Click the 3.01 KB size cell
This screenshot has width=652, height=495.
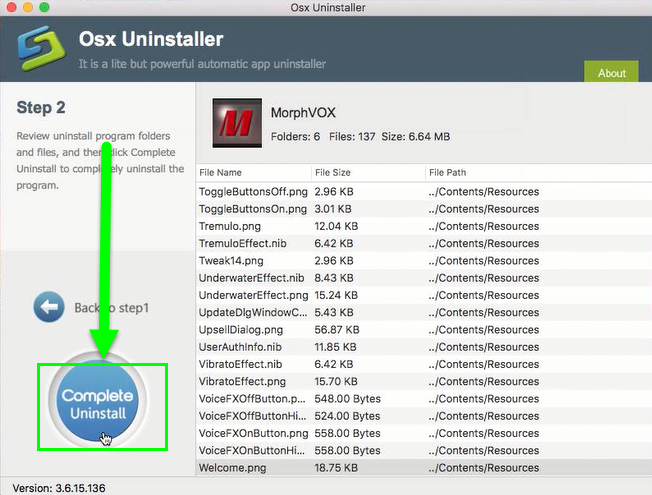(x=333, y=209)
